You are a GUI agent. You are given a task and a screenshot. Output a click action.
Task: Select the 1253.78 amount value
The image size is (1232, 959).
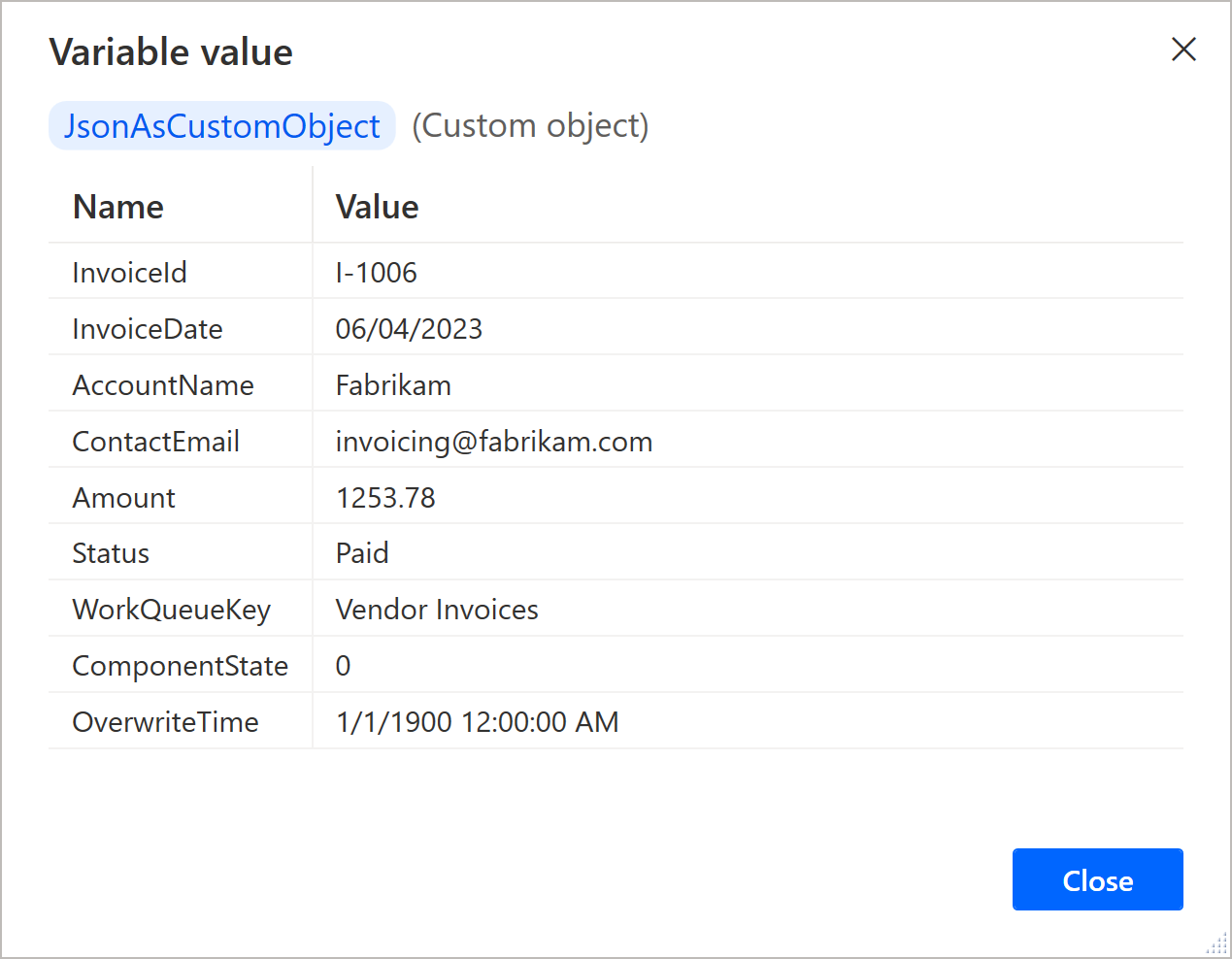point(385,498)
